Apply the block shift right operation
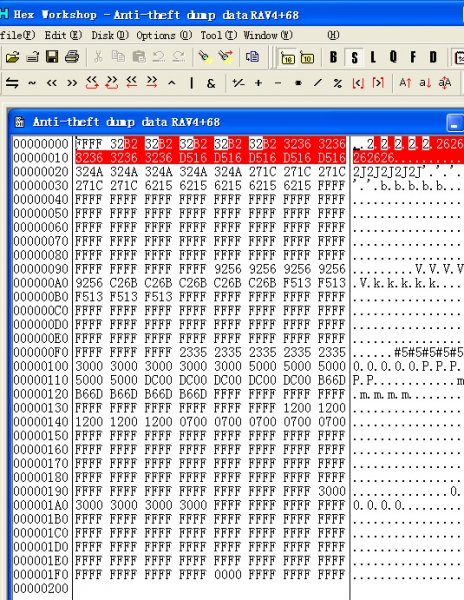Screen dimensions: 464x600 click(152, 82)
